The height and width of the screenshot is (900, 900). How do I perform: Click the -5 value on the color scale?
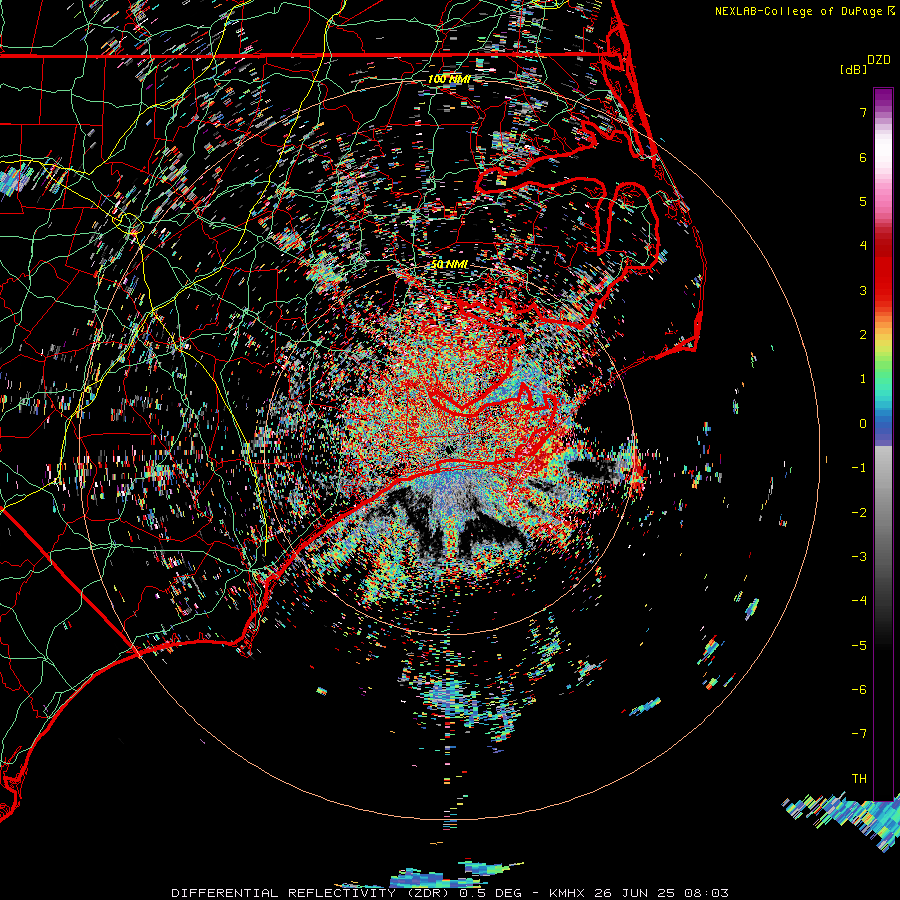(859, 646)
